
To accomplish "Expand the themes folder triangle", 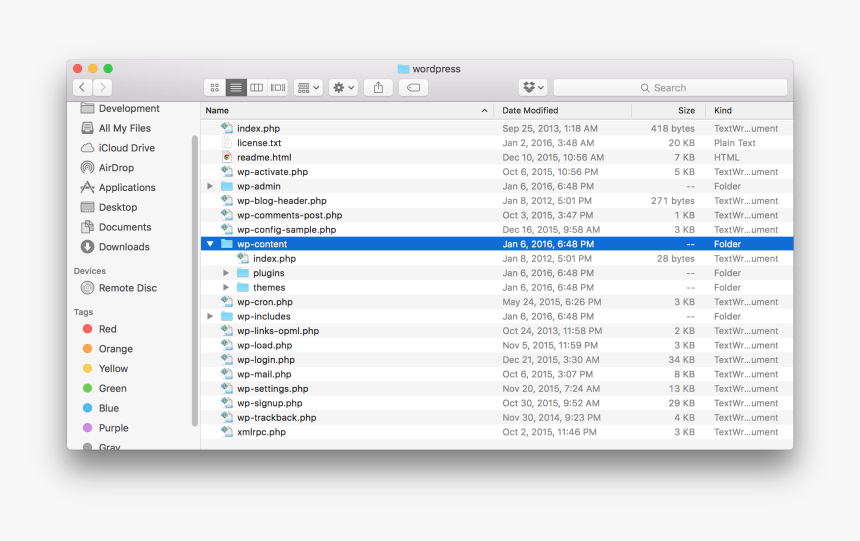I will pyautogui.click(x=226, y=287).
